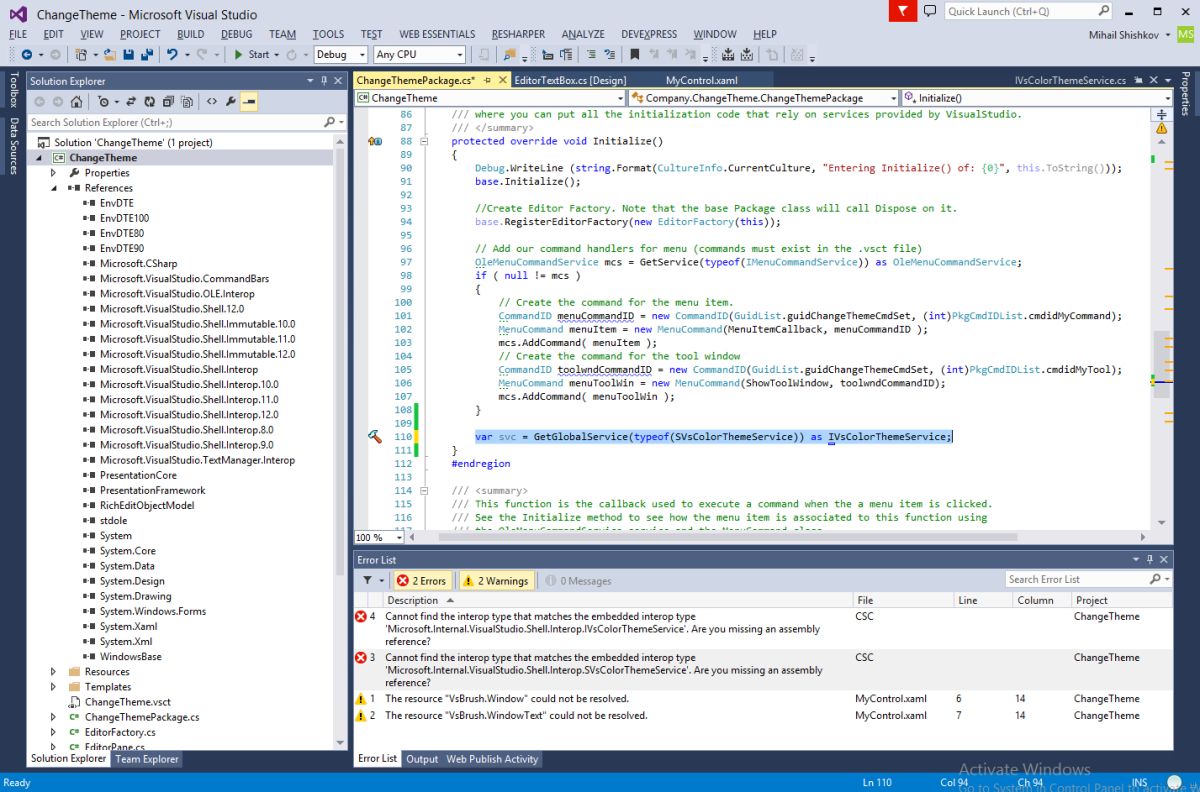
Task: Switch to the MyControl.xaml tab
Action: click(700, 80)
